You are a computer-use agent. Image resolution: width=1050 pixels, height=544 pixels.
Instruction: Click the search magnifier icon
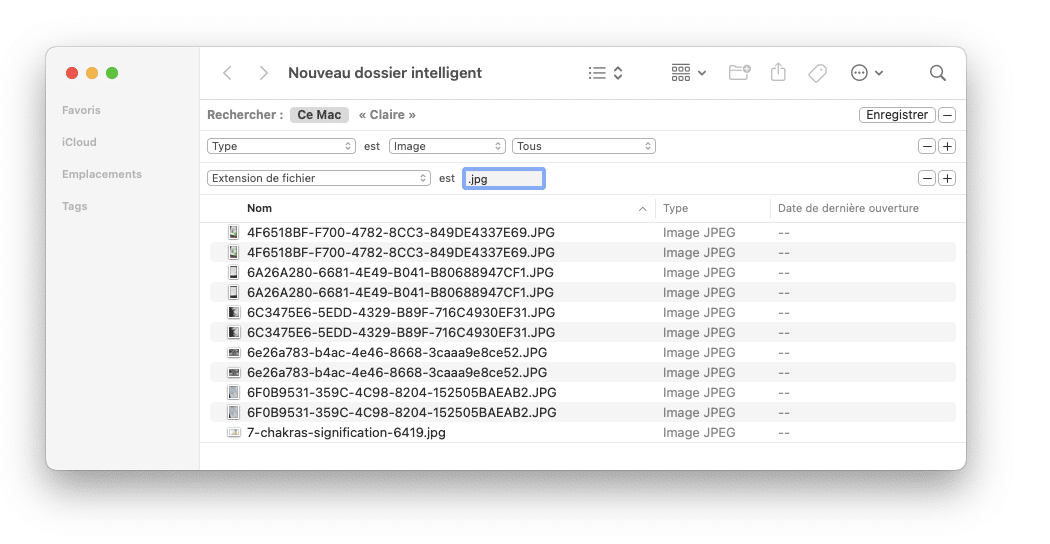click(x=937, y=73)
